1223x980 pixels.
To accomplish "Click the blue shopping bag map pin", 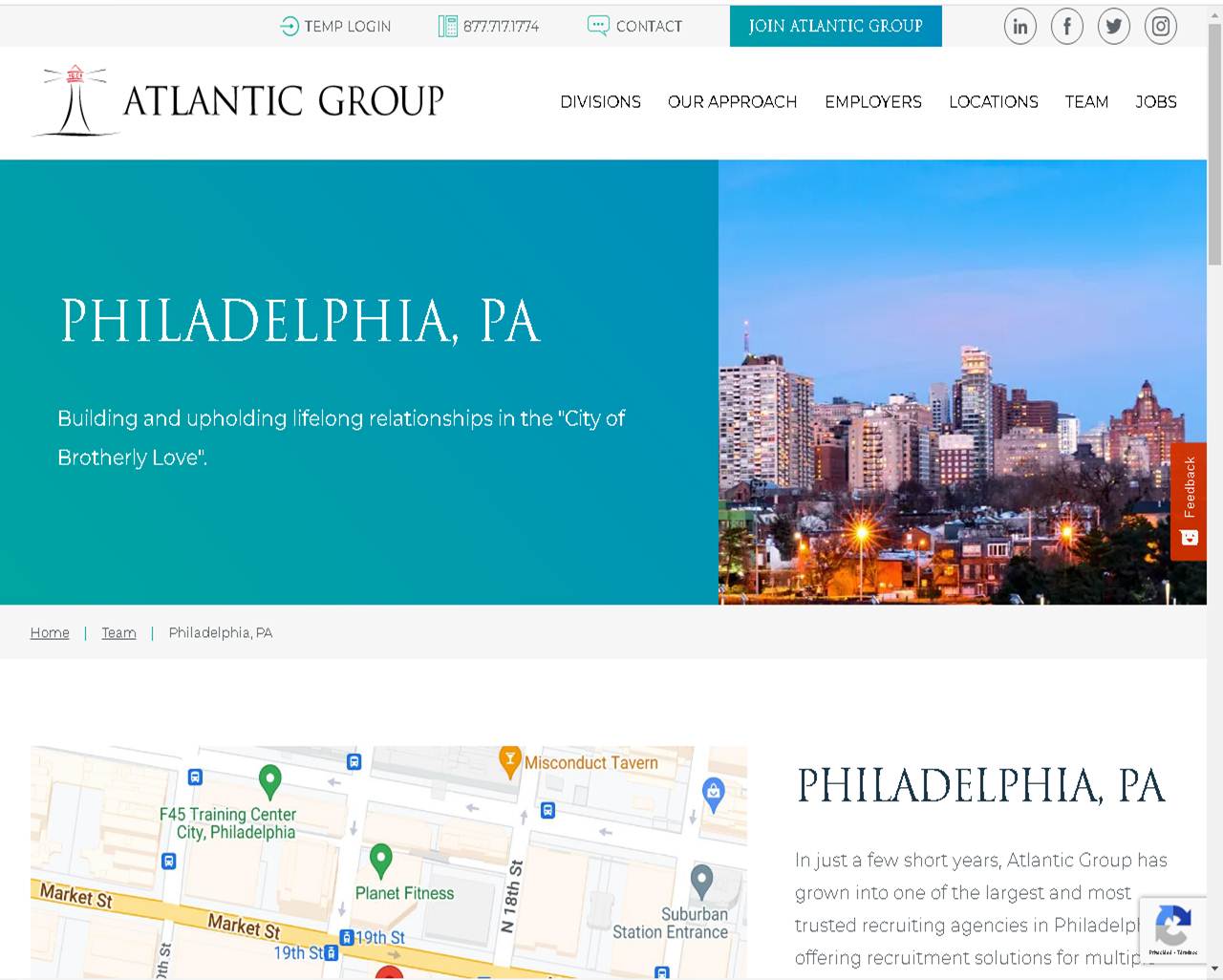I will tap(714, 794).
